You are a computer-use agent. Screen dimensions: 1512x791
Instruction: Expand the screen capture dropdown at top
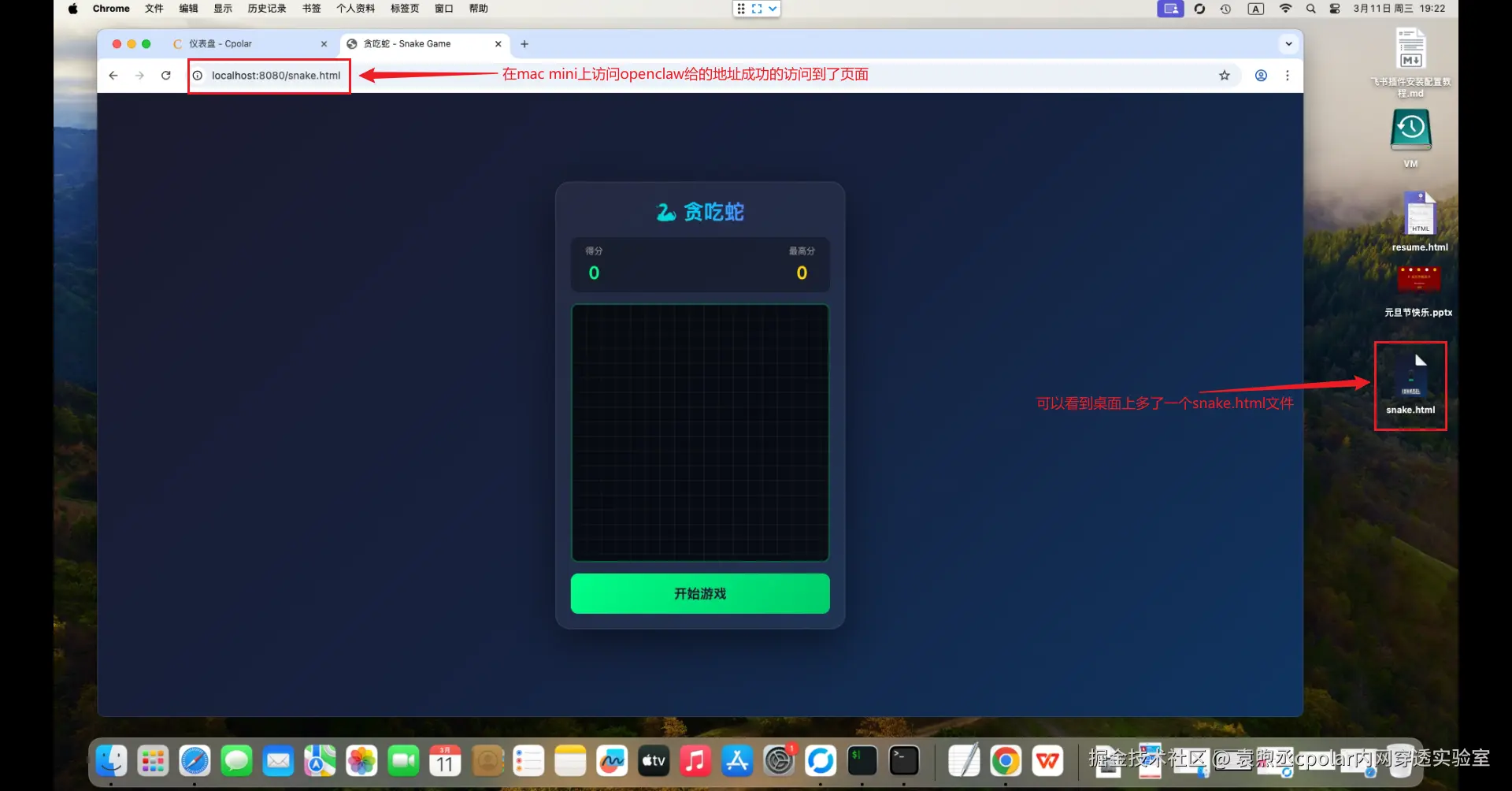coord(773,9)
